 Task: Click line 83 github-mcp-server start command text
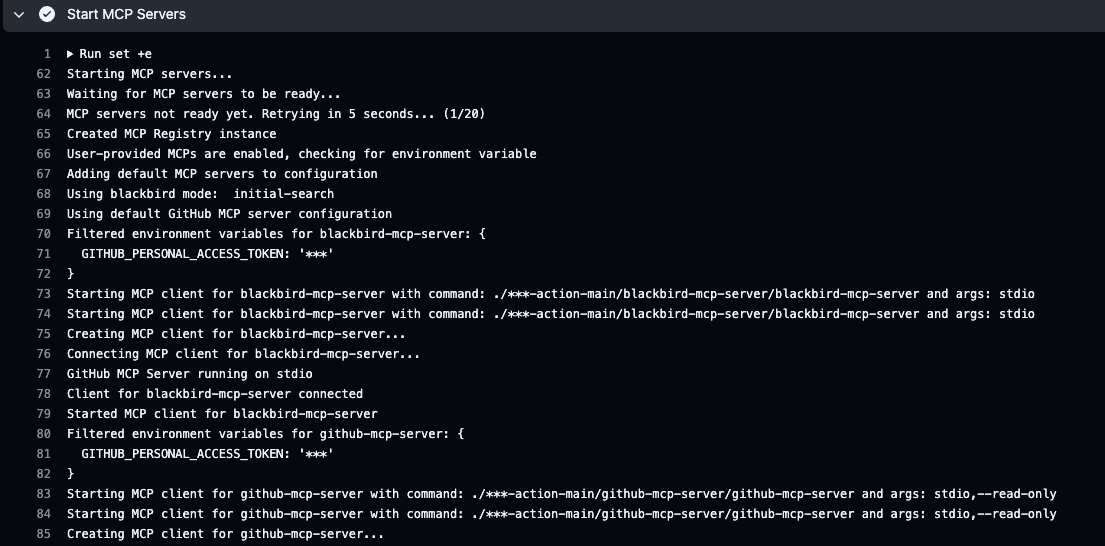[x=562, y=494]
